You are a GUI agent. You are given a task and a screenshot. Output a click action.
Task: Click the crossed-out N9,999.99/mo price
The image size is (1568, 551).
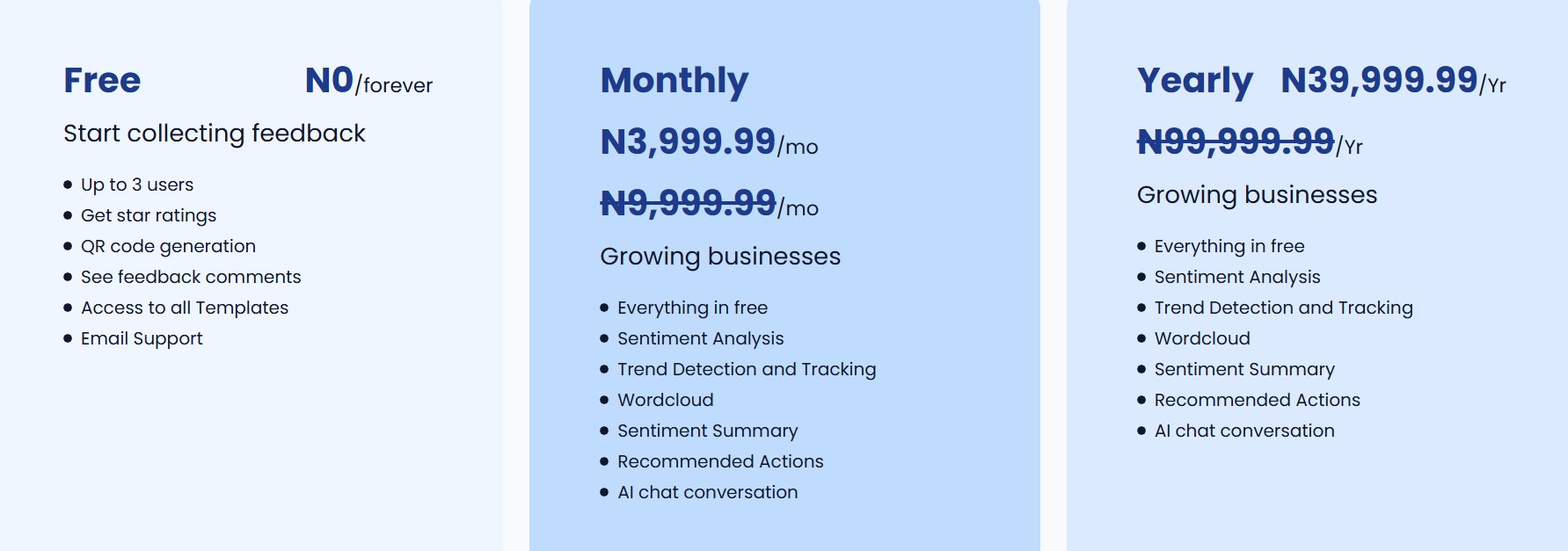tap(709, 204)
